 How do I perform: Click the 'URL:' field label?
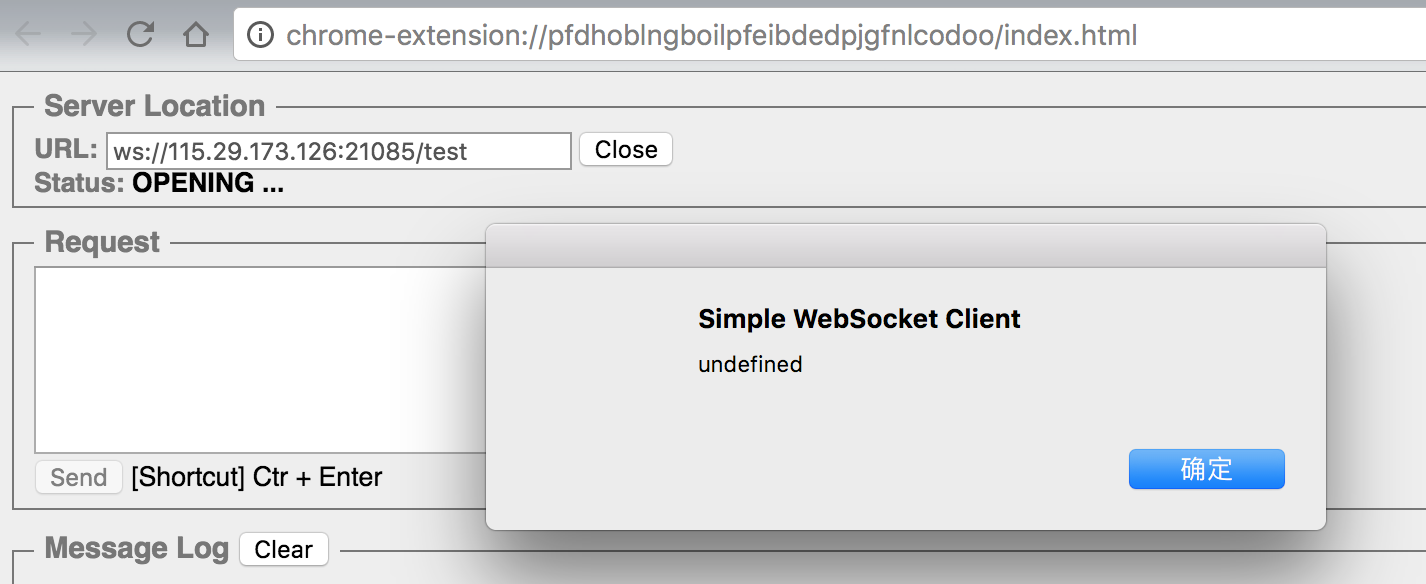click(66, 150)
